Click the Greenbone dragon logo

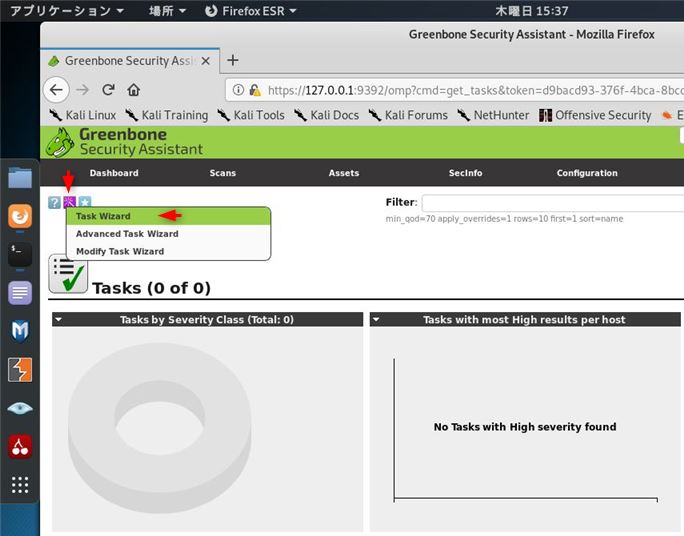[60, 143]
